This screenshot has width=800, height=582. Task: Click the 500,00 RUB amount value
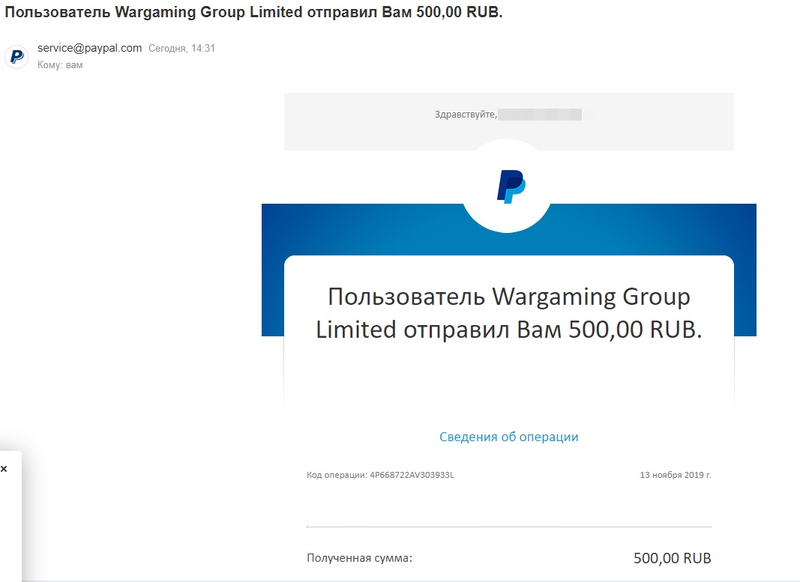pos(672,558)
